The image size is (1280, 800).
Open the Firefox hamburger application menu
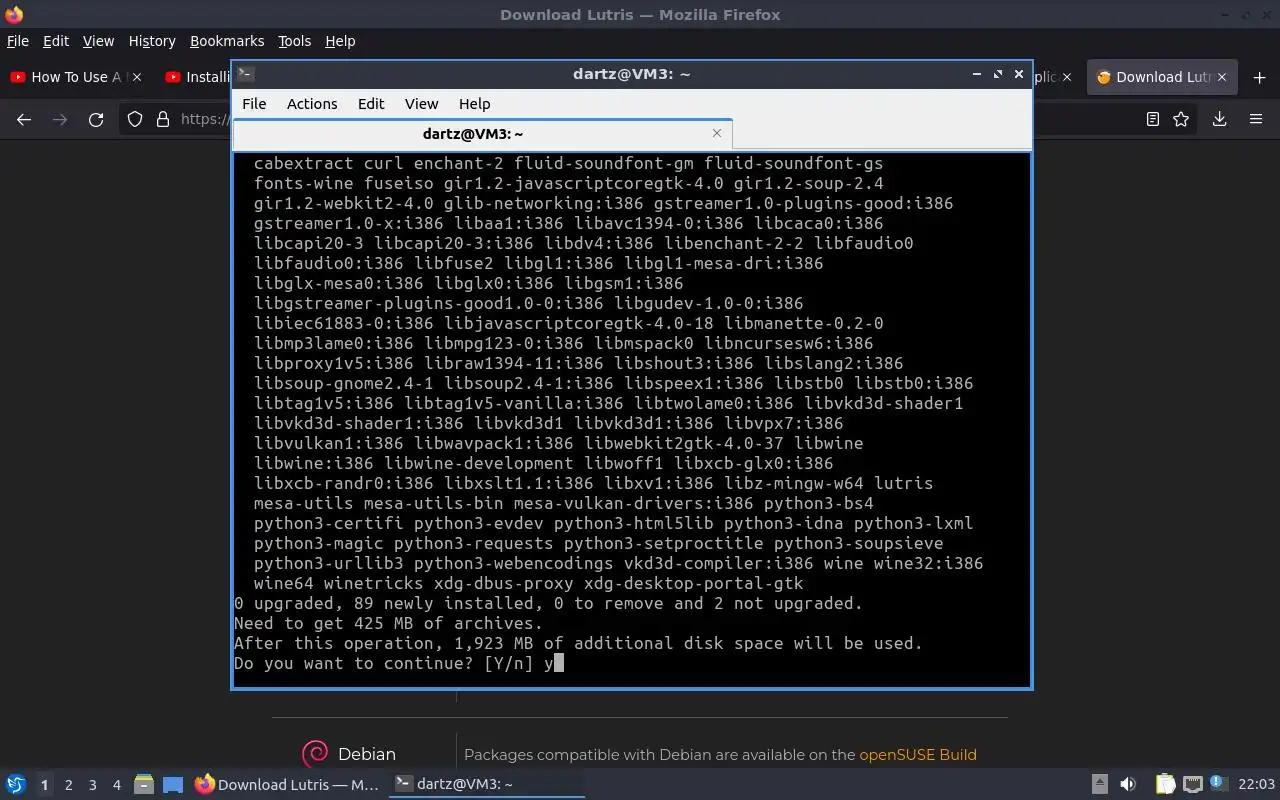(1256, 119)
